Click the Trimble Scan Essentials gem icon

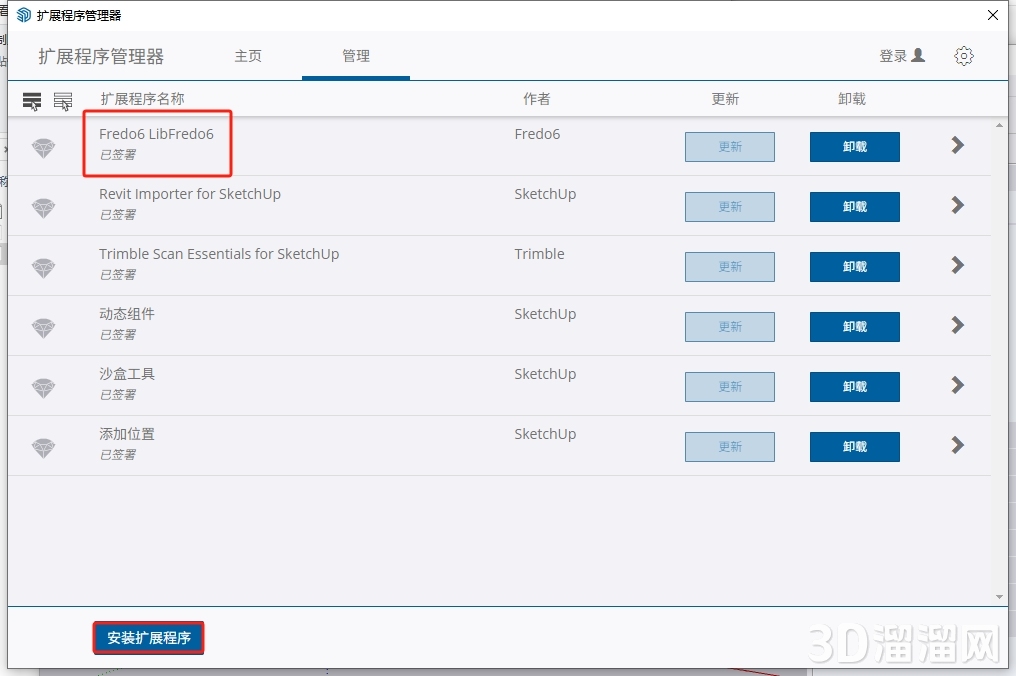[43, 268]
